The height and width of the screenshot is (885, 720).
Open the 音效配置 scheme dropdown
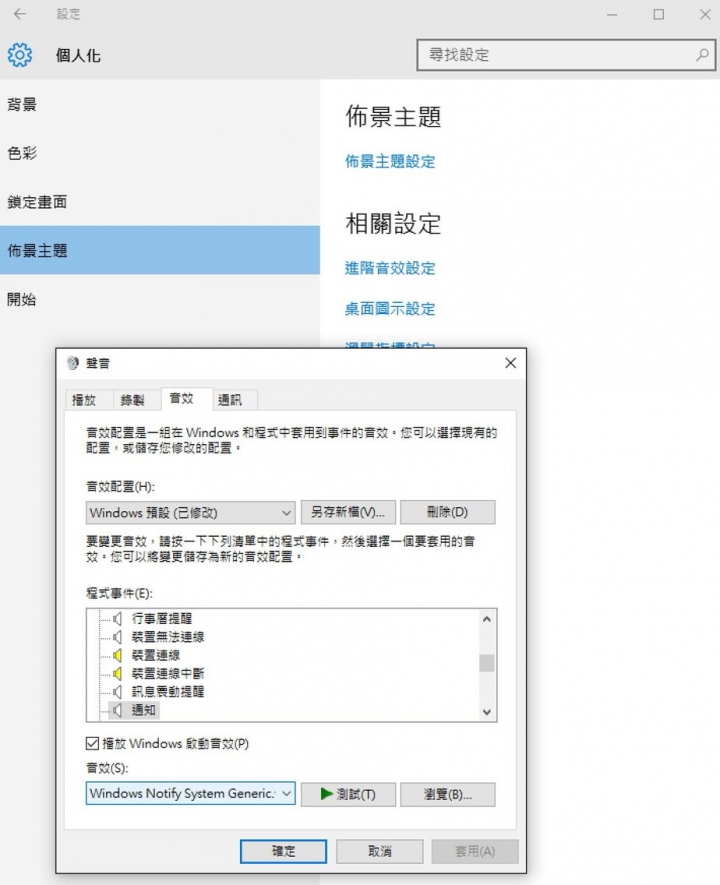tap(190, 512)
